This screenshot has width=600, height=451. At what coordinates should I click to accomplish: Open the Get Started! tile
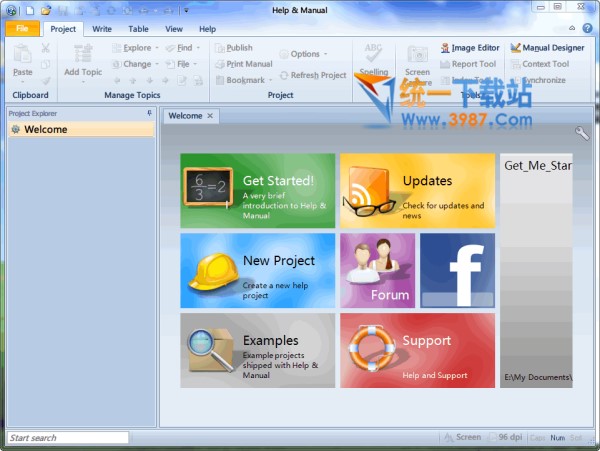pyautogui.click(x=258, y=191)
